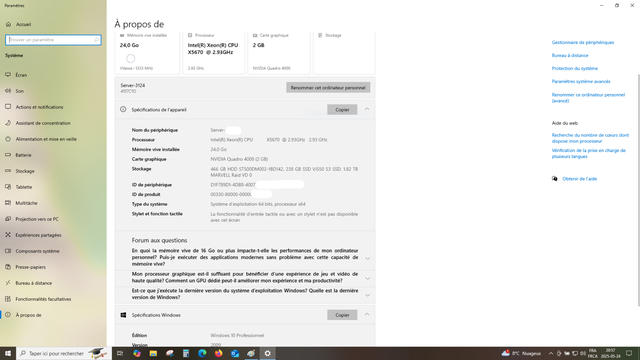The width and height of the screenshot is (640, 360).
Task: Select the Processeur Xeon X5670 card
Action: (x=213, y=52)
